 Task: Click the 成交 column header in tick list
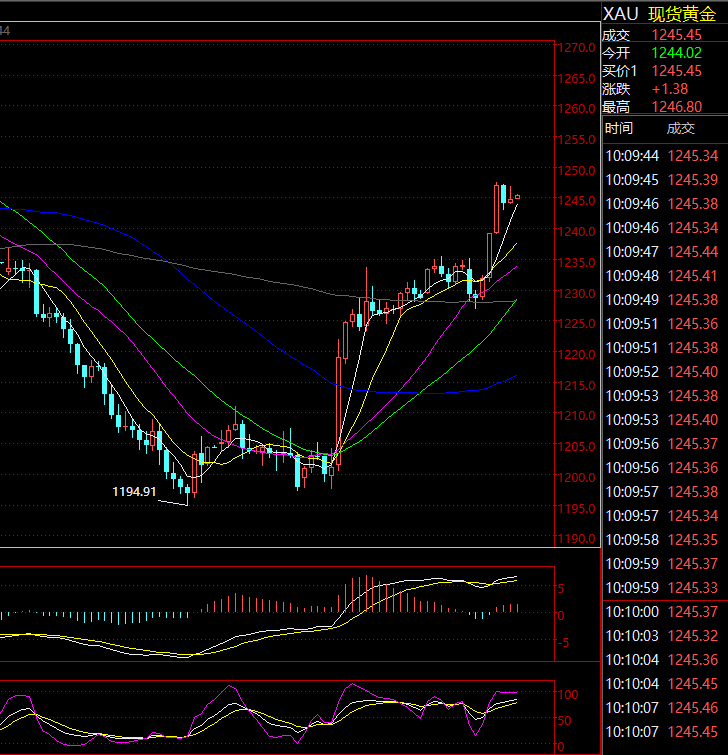click(681, 128)
